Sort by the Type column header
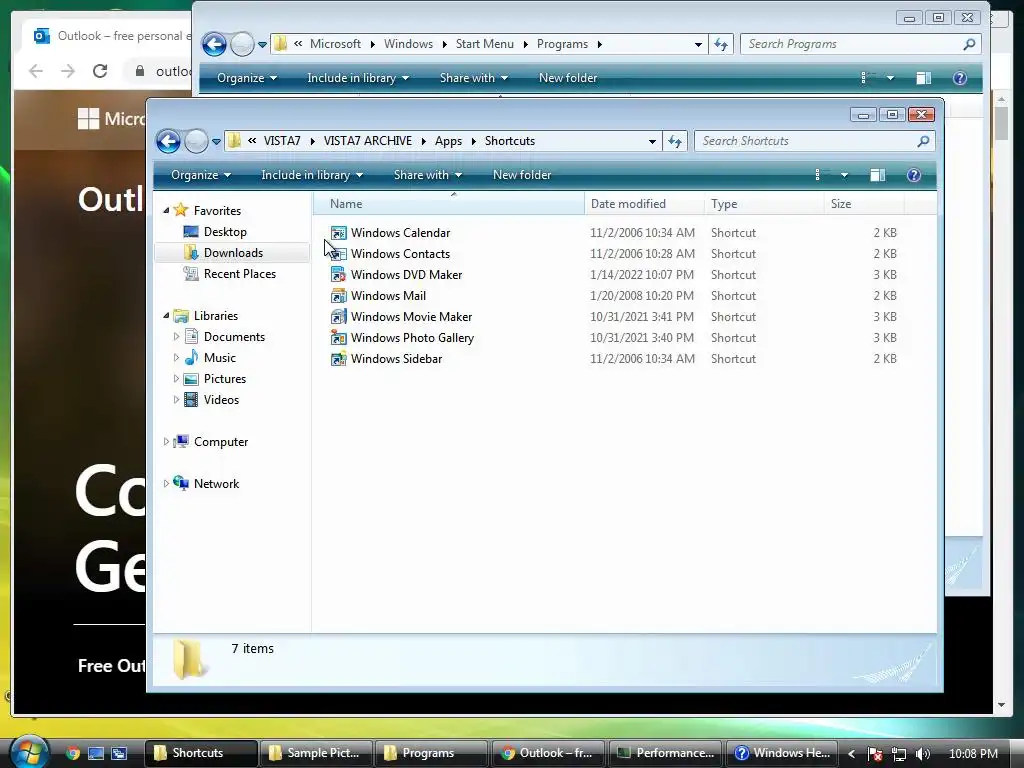The height and width of the screenshot is (768, 1024). click(765, 204)
